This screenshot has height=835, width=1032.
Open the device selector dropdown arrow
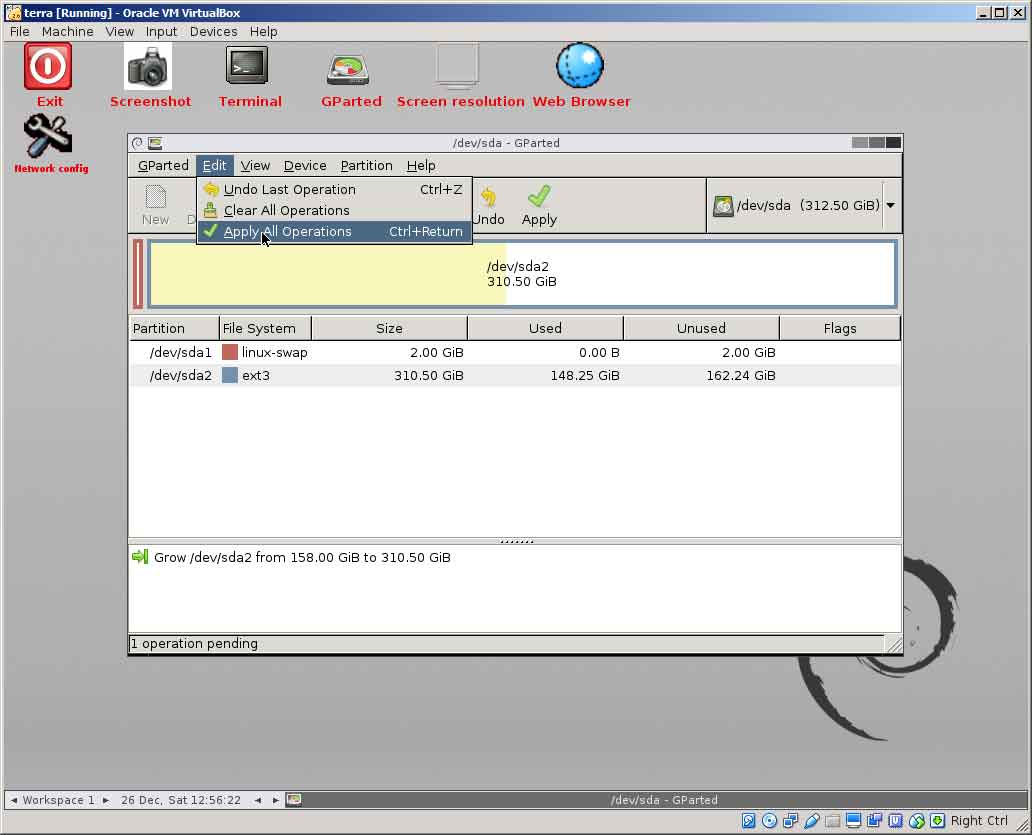tap(890, 205)
